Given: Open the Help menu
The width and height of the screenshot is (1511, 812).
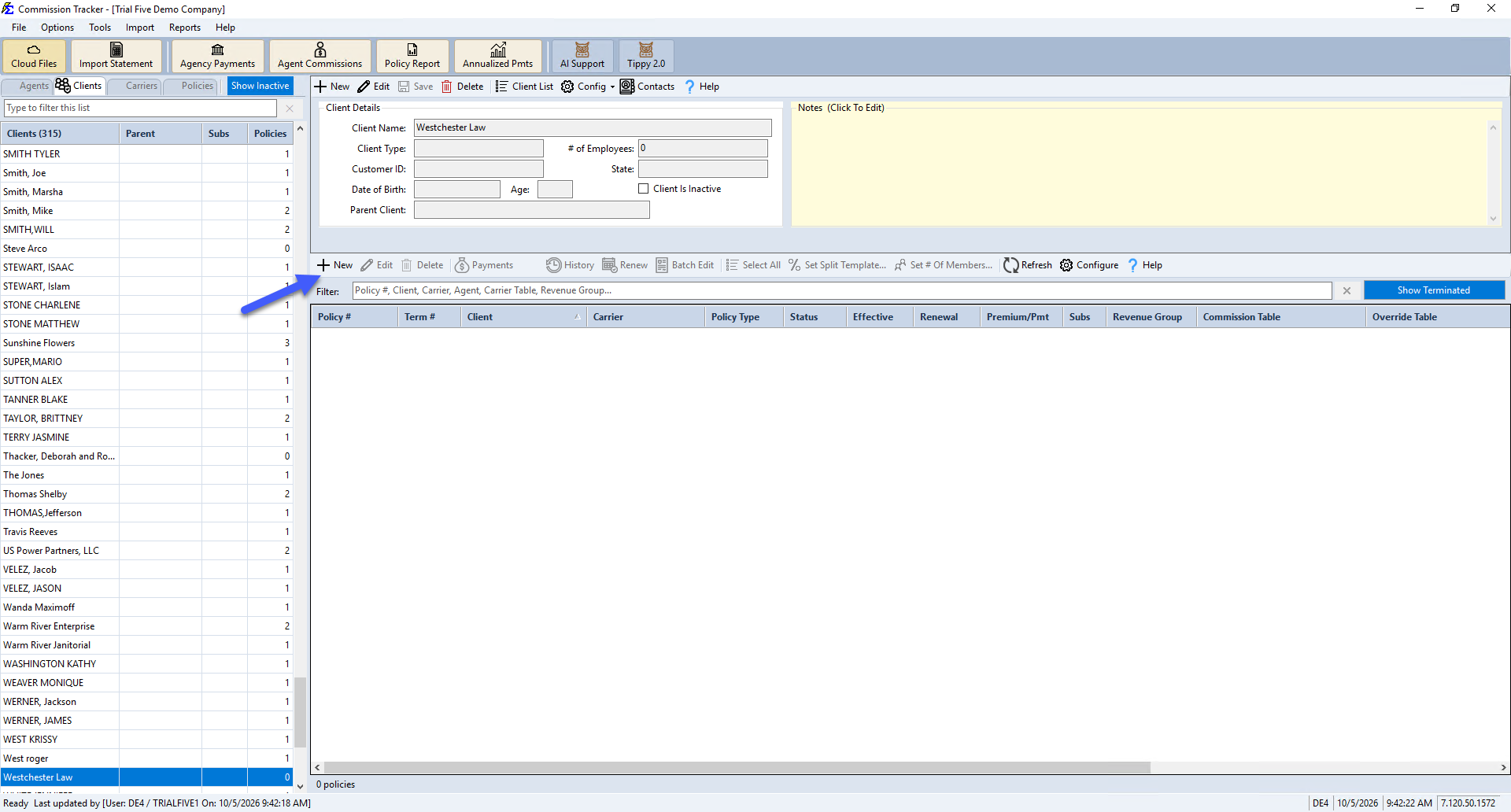Looking at the screenshot, I should point(225,28).
